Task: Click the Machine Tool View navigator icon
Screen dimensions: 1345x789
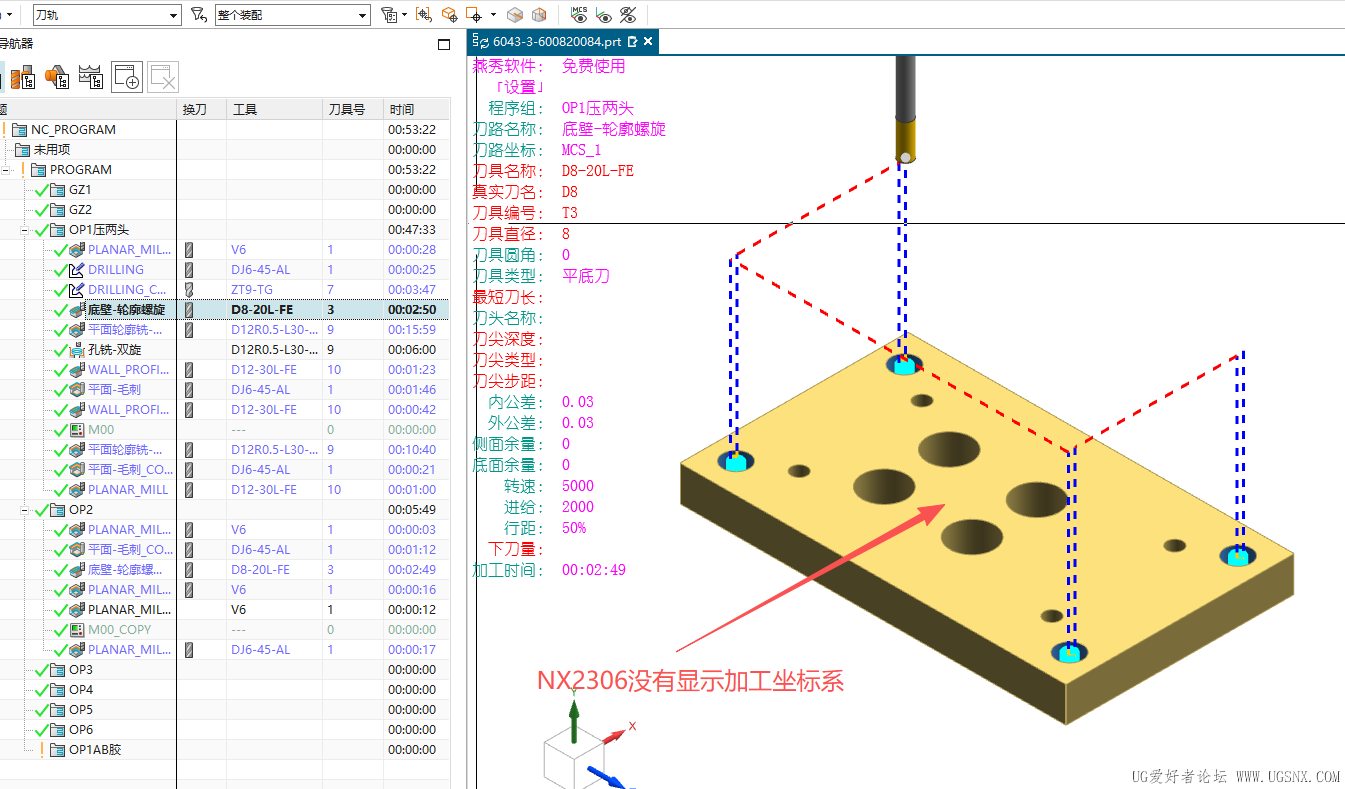Action: (x=23, y=76)
